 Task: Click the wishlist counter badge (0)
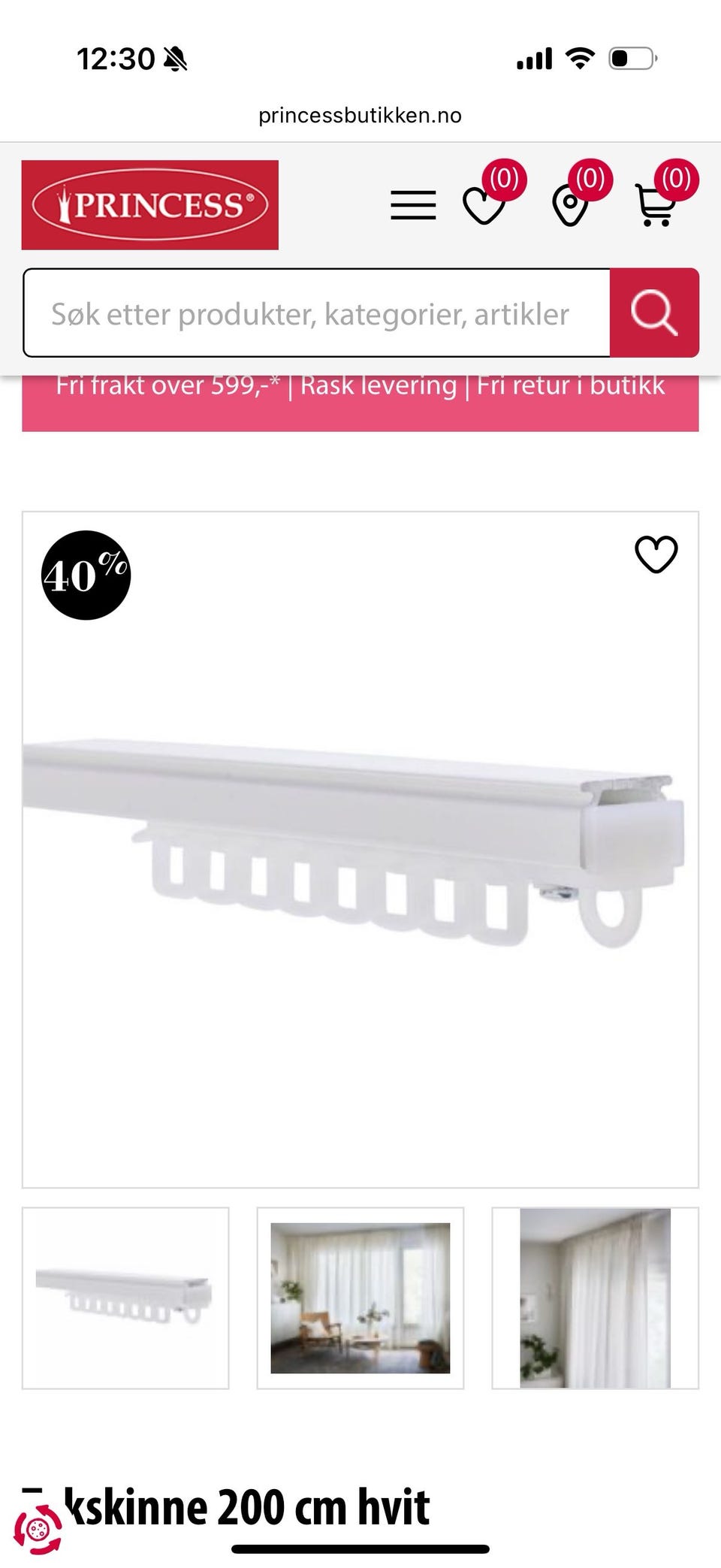(504, 180)
